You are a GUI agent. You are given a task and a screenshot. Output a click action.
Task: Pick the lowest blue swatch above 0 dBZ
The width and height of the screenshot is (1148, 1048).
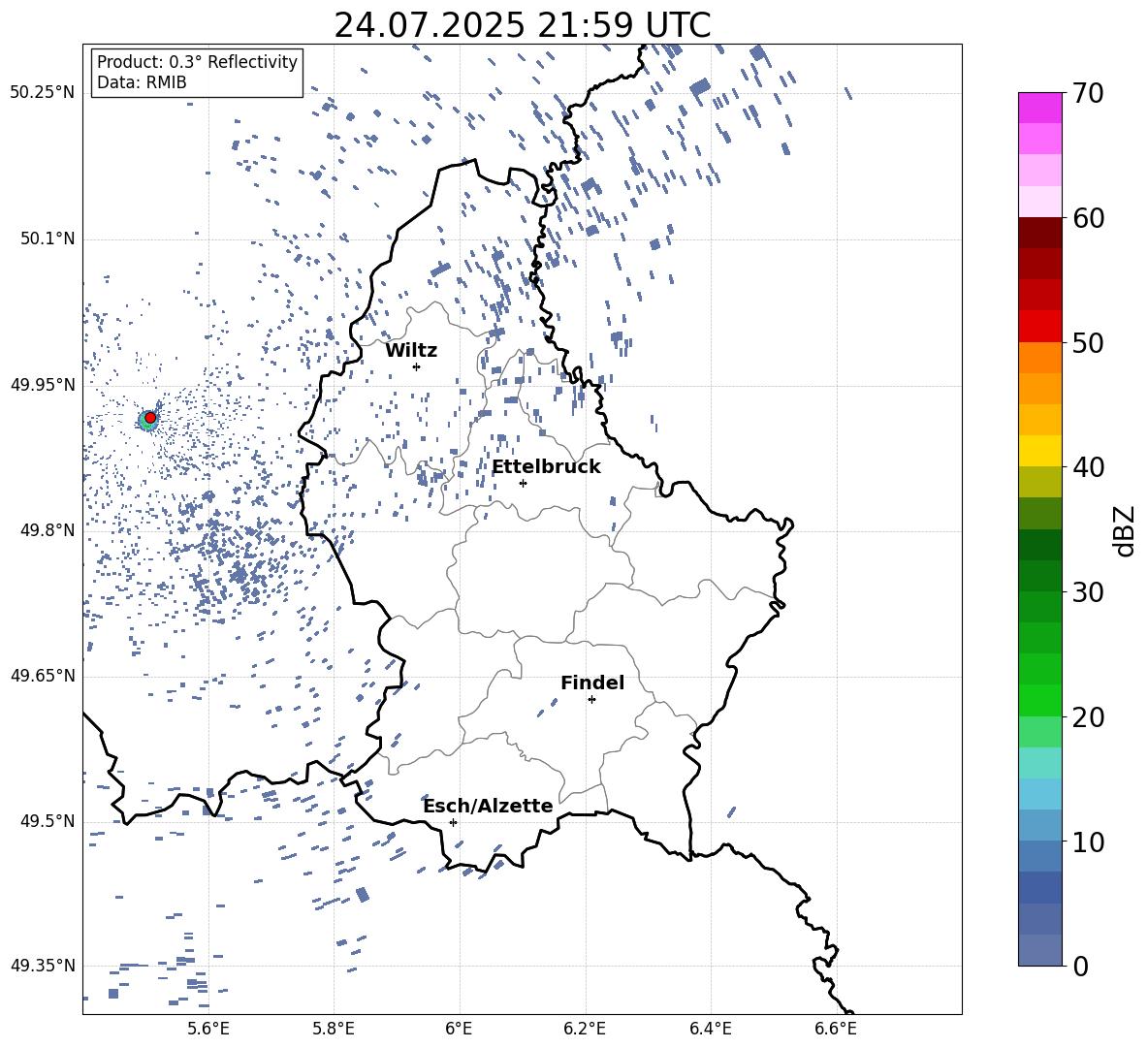1039,950
